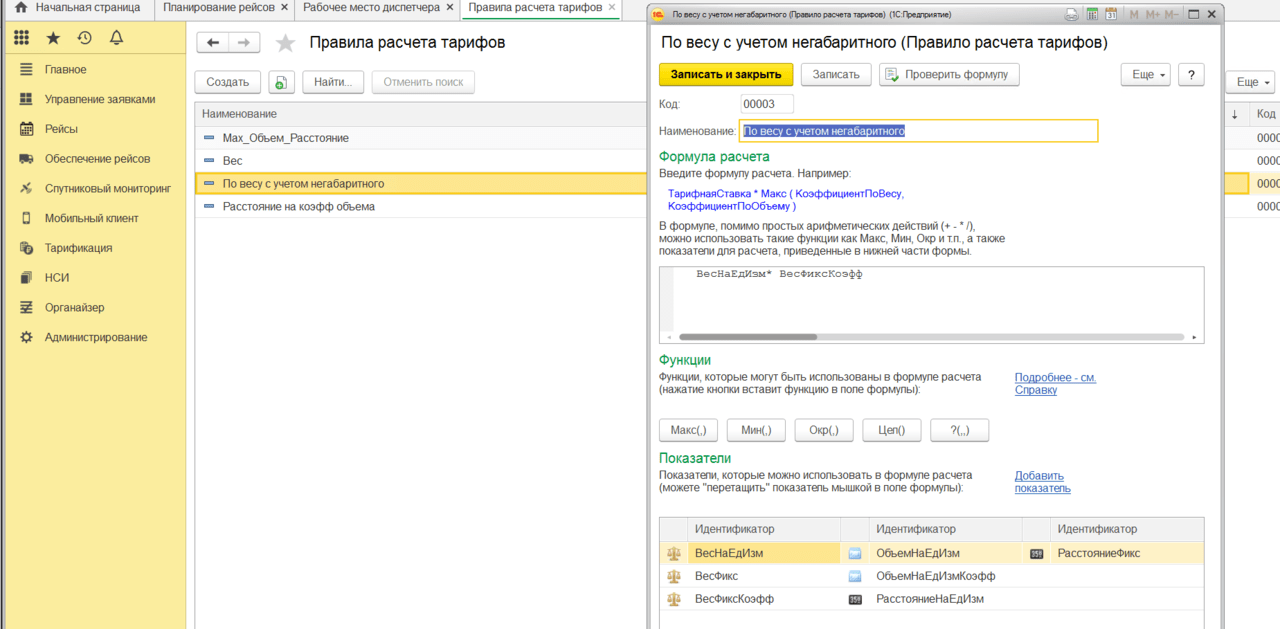Open the Еще dropdown of the list form

coord(1253,82)
